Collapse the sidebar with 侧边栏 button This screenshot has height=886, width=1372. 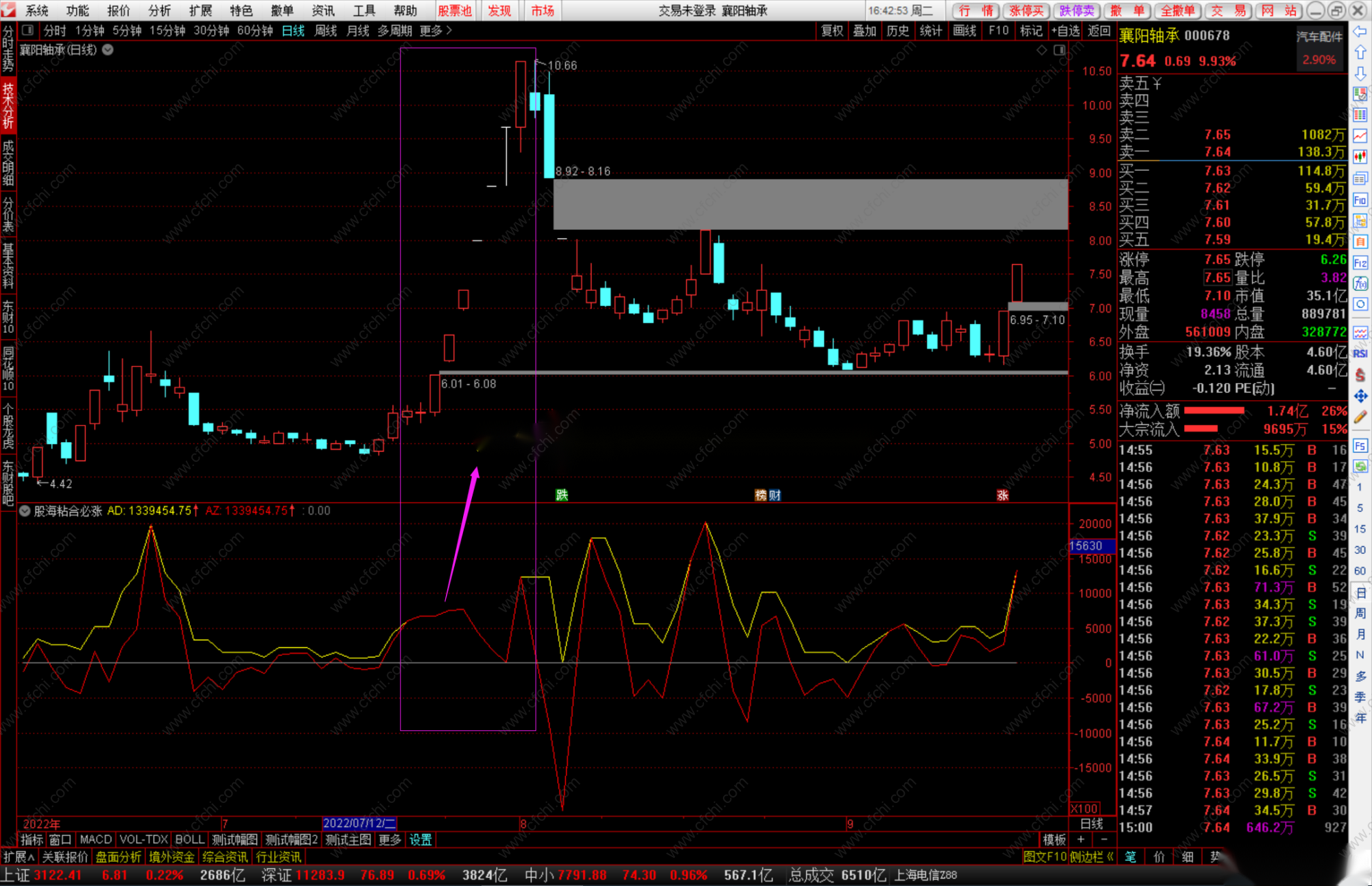click(x=1091, y=856)
